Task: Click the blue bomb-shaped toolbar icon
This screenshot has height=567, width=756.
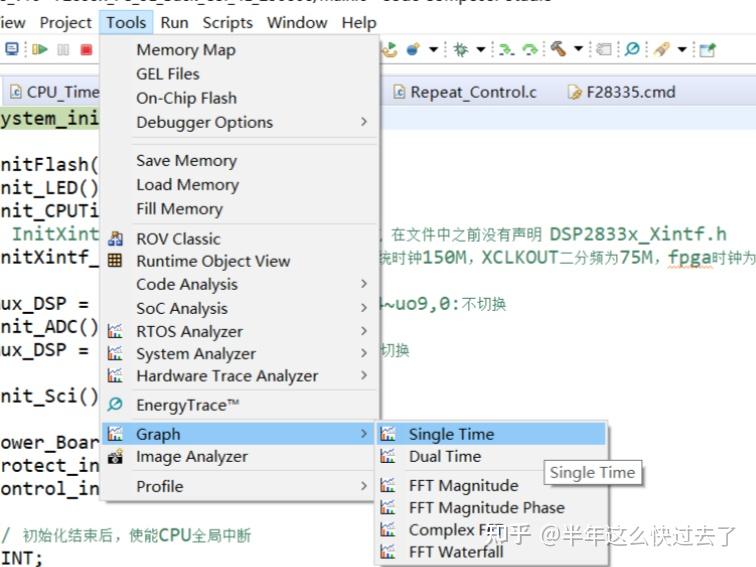Action: pos(413,49)
